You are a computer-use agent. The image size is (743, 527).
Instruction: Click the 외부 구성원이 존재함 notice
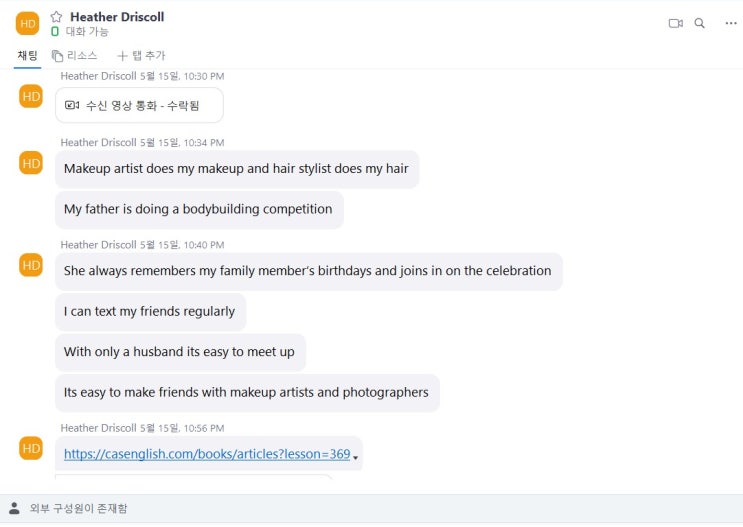(x=78, y=508)
